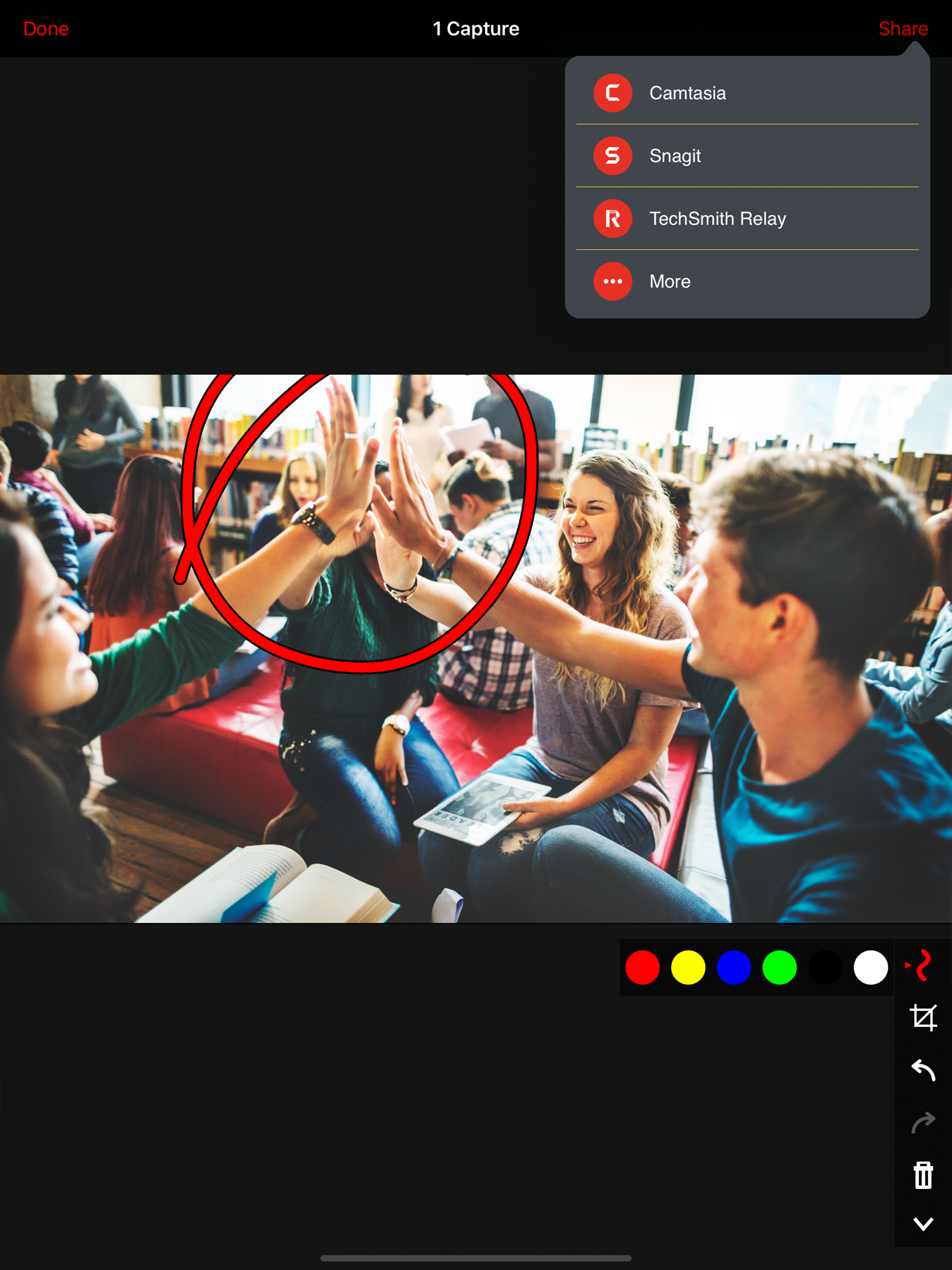Image resolution: width=952 pixels, height=1270 pixels.
Task: Choose the green color swatch
Action: [779, 967]
